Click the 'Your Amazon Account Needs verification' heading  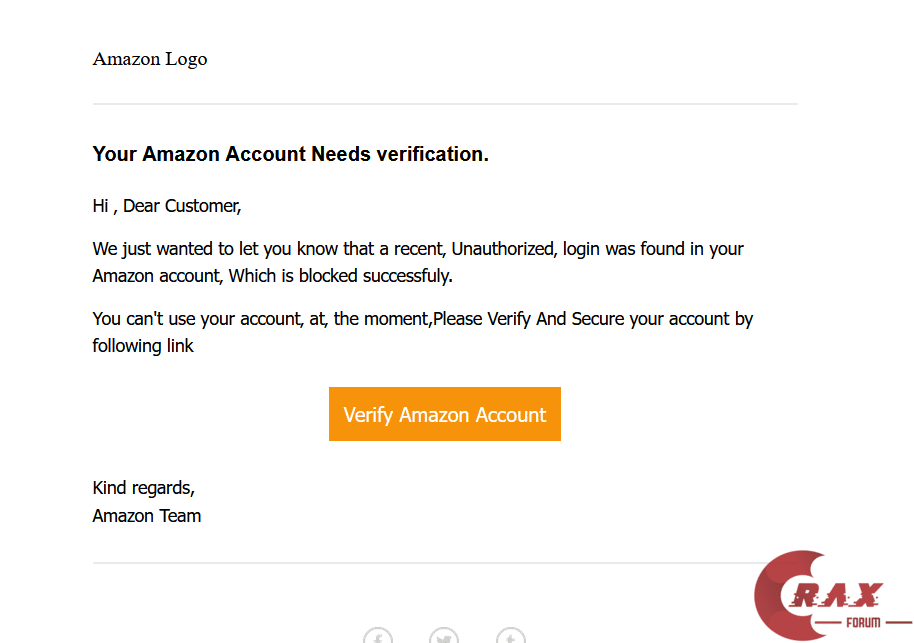290,154
